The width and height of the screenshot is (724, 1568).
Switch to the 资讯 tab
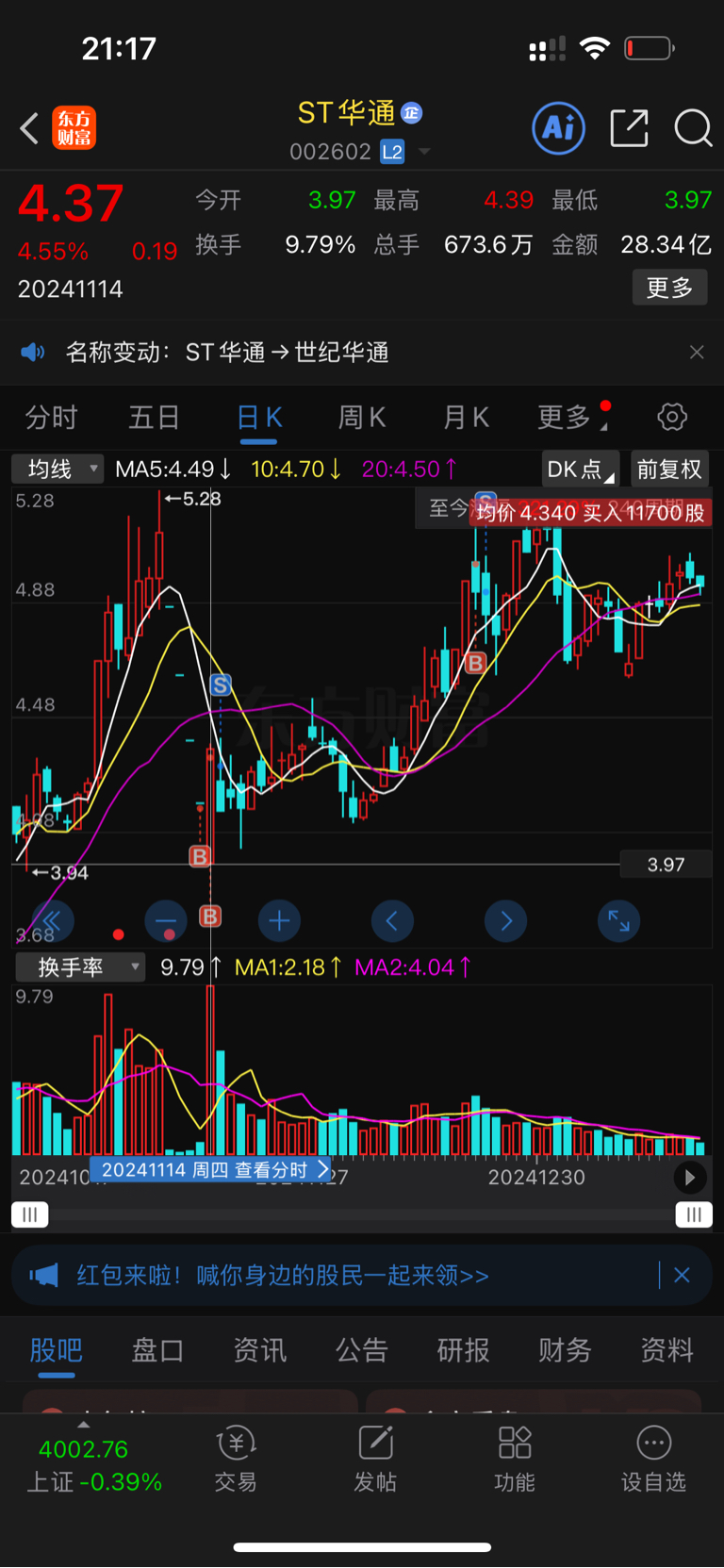coord(259,1350)
